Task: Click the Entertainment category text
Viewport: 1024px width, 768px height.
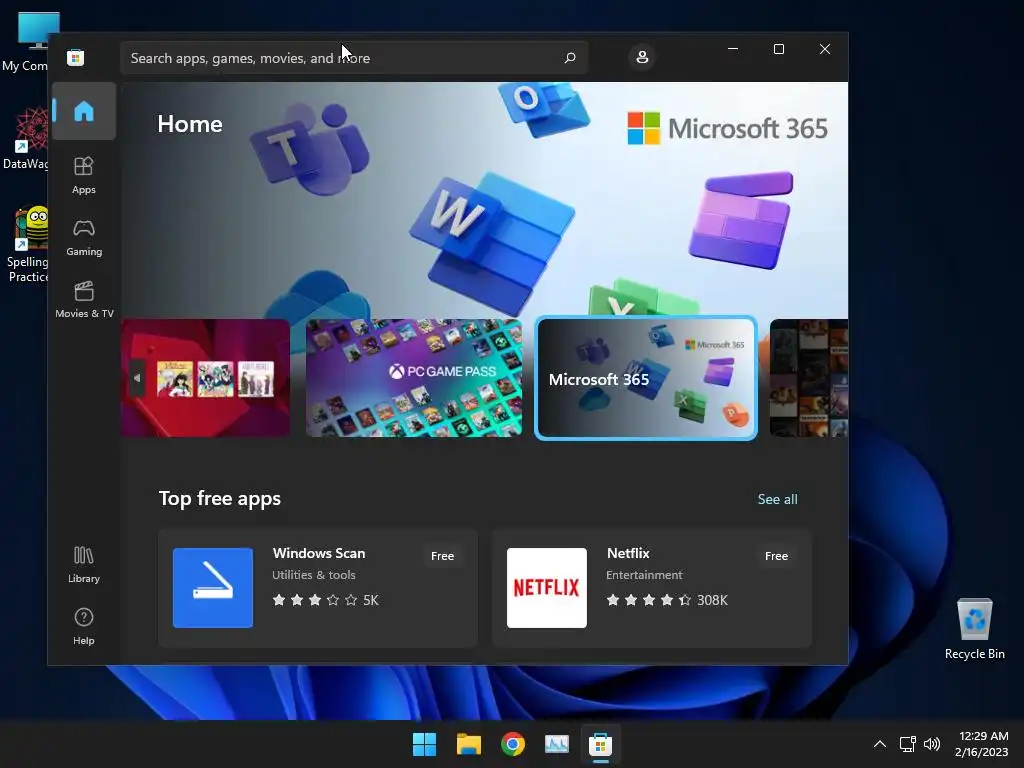Action: pyautogui.click(x=644, y=575)
